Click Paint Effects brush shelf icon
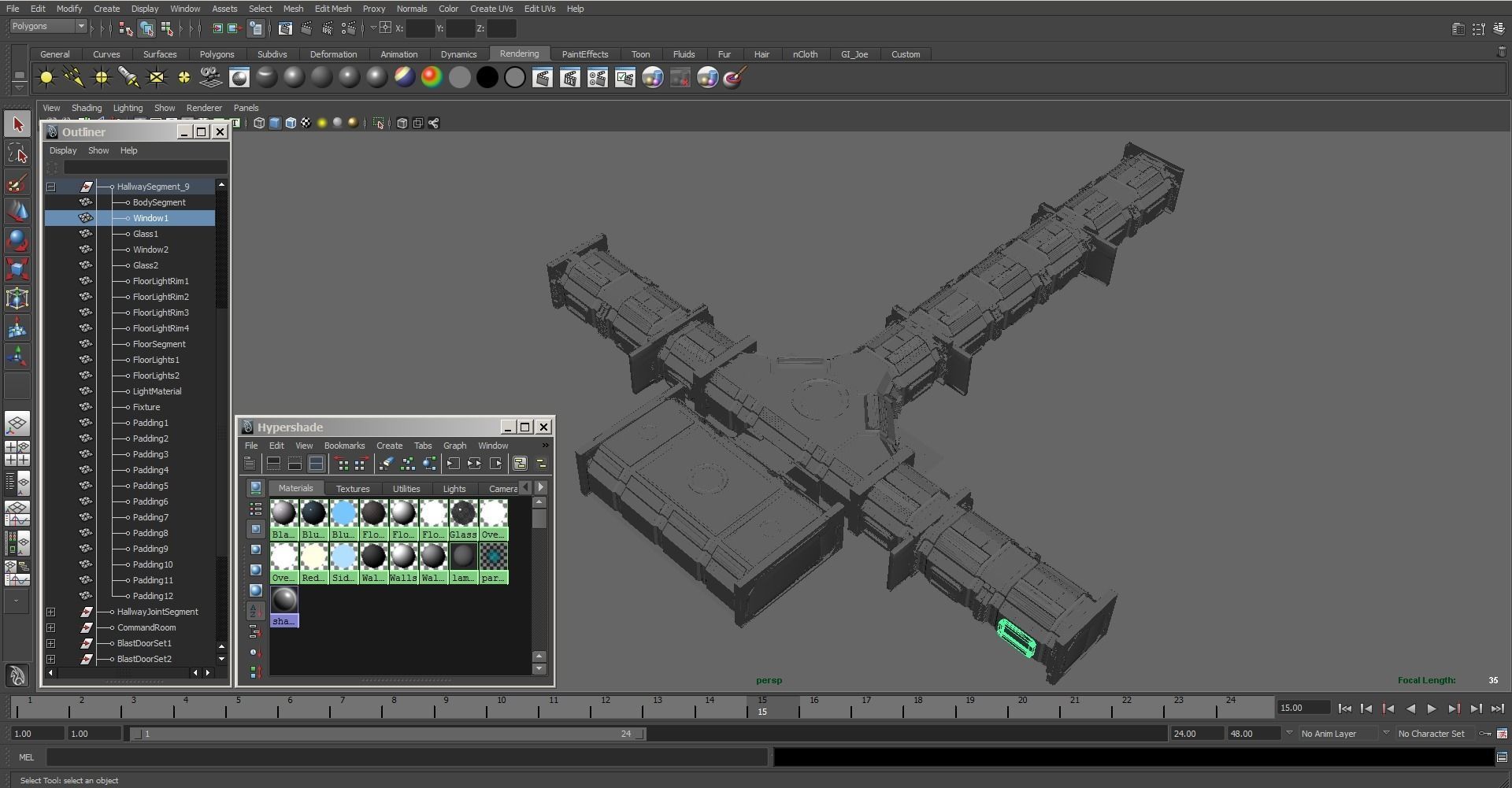Screen dimensions: 1512x788 click(735, 77)
